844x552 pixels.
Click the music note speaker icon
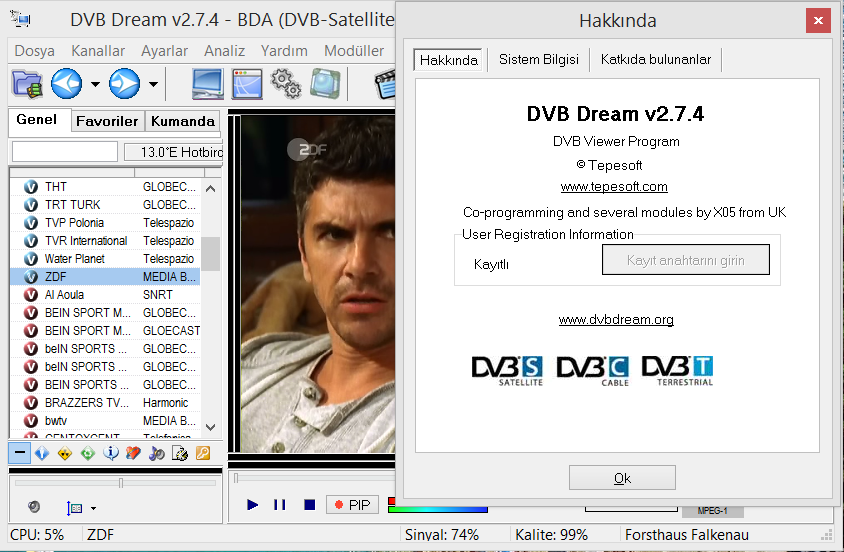157,454
